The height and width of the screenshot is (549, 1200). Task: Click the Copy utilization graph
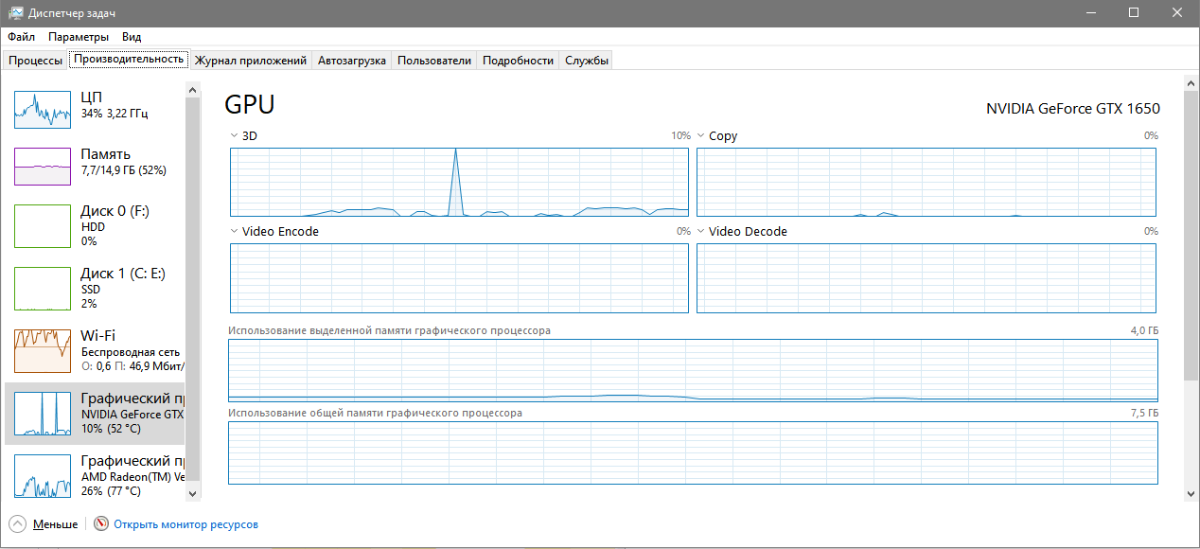[x=926, y=182]
